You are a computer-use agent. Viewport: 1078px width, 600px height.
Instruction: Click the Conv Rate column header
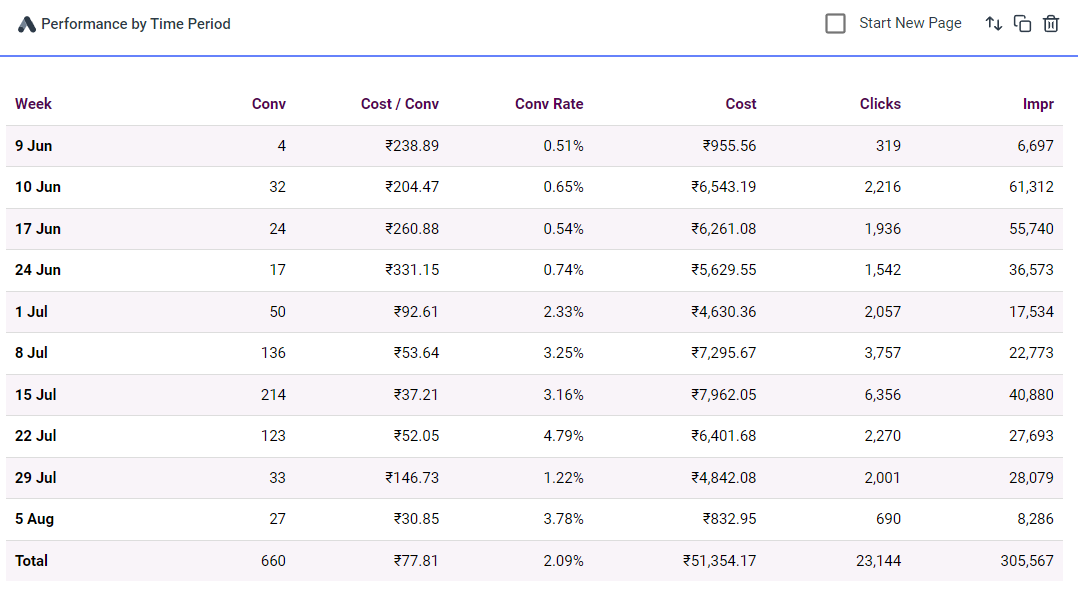point(549,104)
